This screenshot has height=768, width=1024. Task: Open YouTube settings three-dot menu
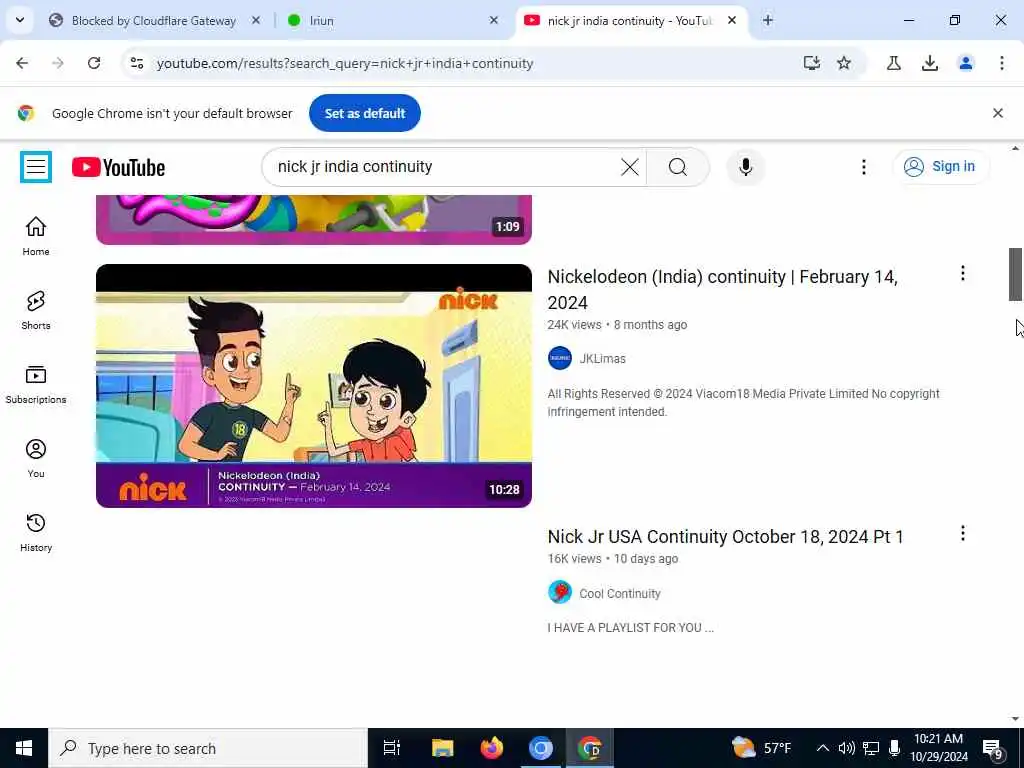pyautogui.click(x=863, y=167)
